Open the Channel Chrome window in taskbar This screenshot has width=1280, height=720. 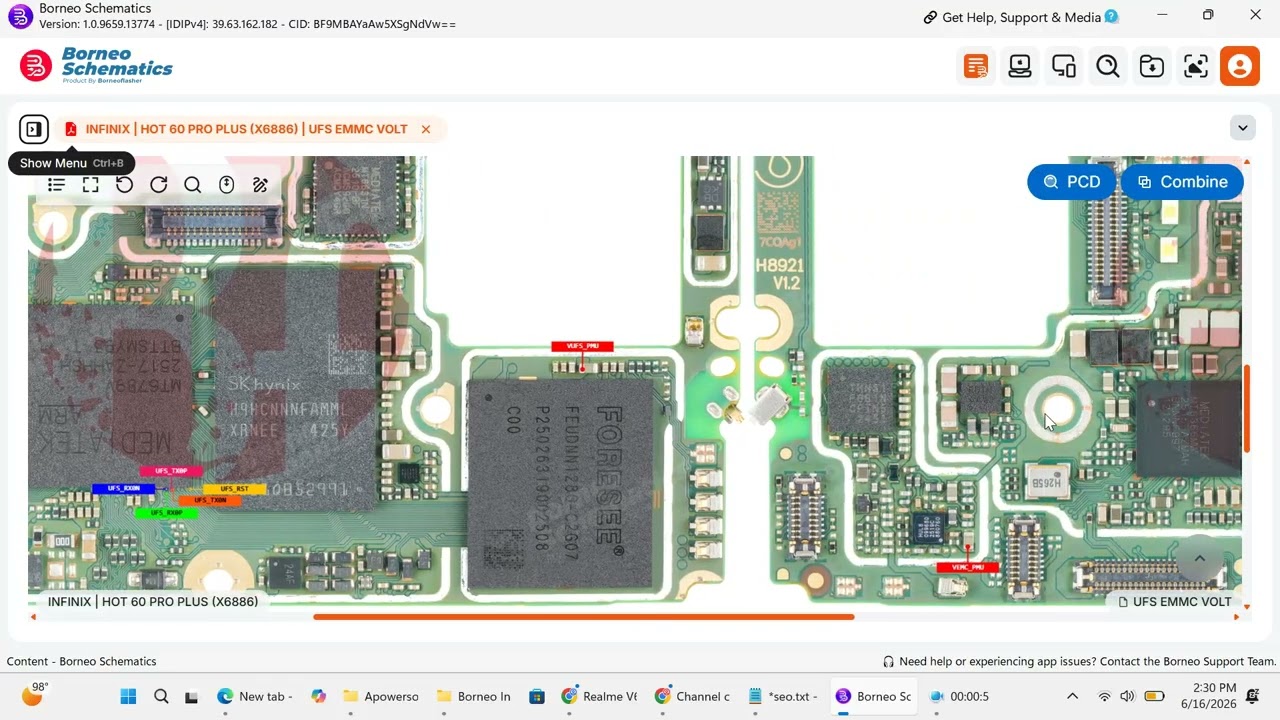tap(693, 696)
